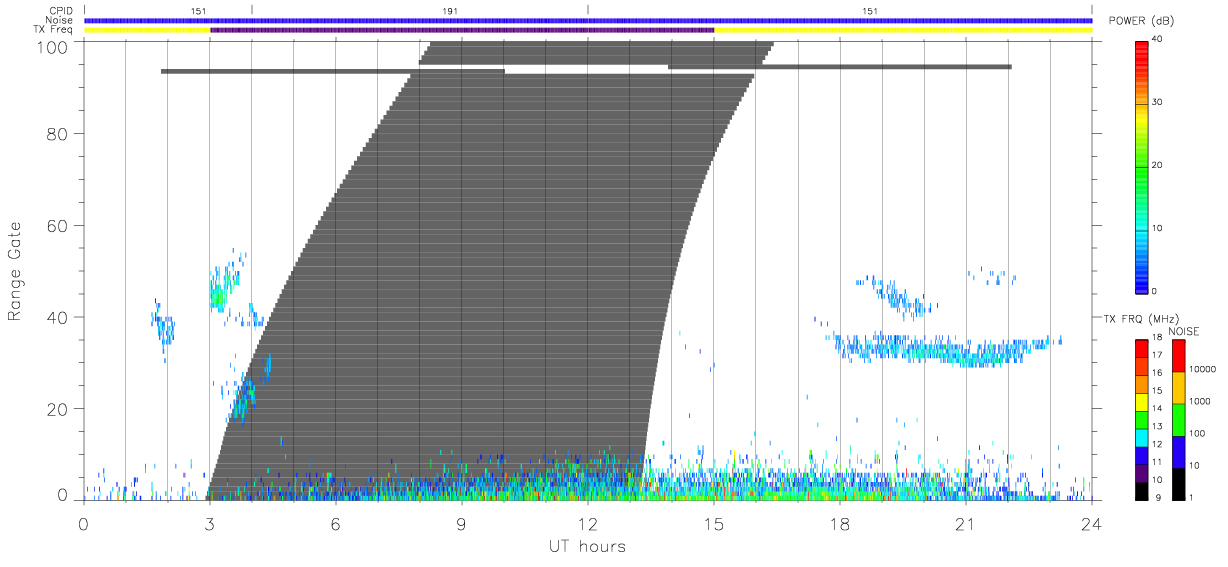Click the Range Gate tick label 40
The width and height of the screenshot is (1228, 567).
click(x=57, y=317)
